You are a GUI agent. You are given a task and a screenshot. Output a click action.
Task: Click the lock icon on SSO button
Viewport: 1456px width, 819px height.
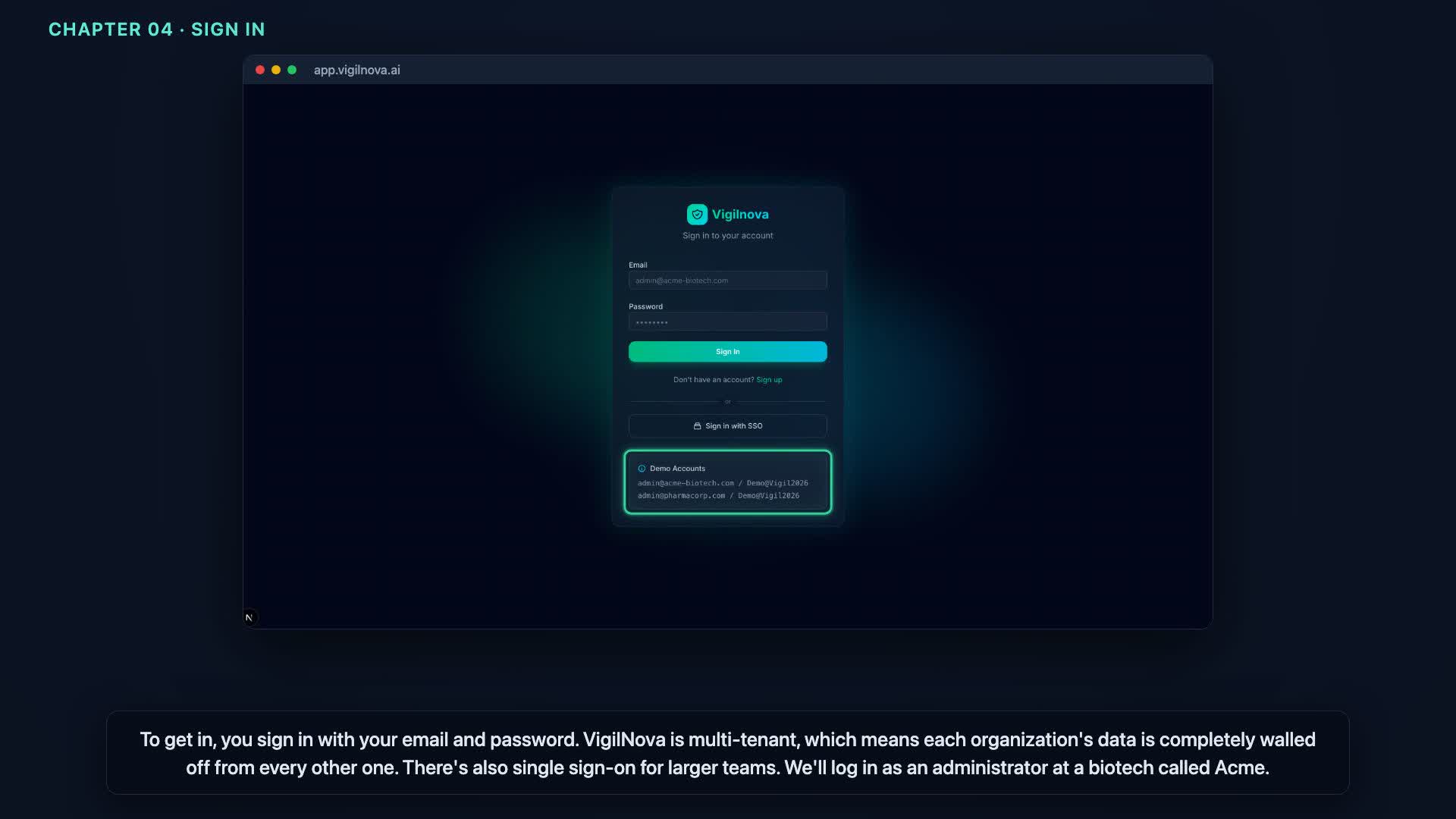(x=697, y=426)
